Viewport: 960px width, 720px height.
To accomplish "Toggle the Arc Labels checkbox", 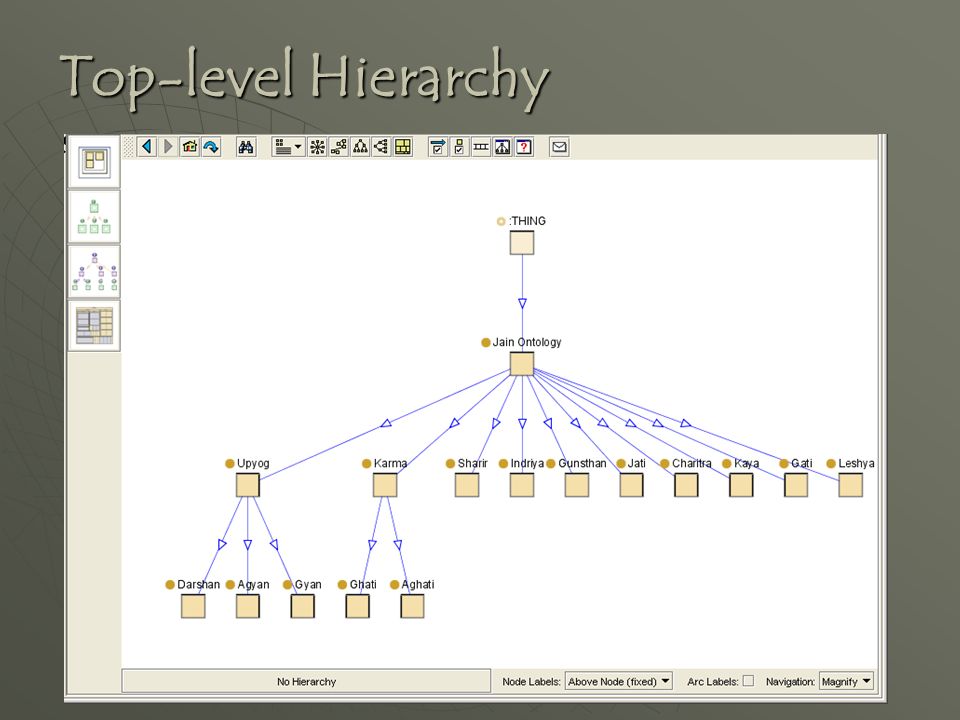I will point(748,681).
